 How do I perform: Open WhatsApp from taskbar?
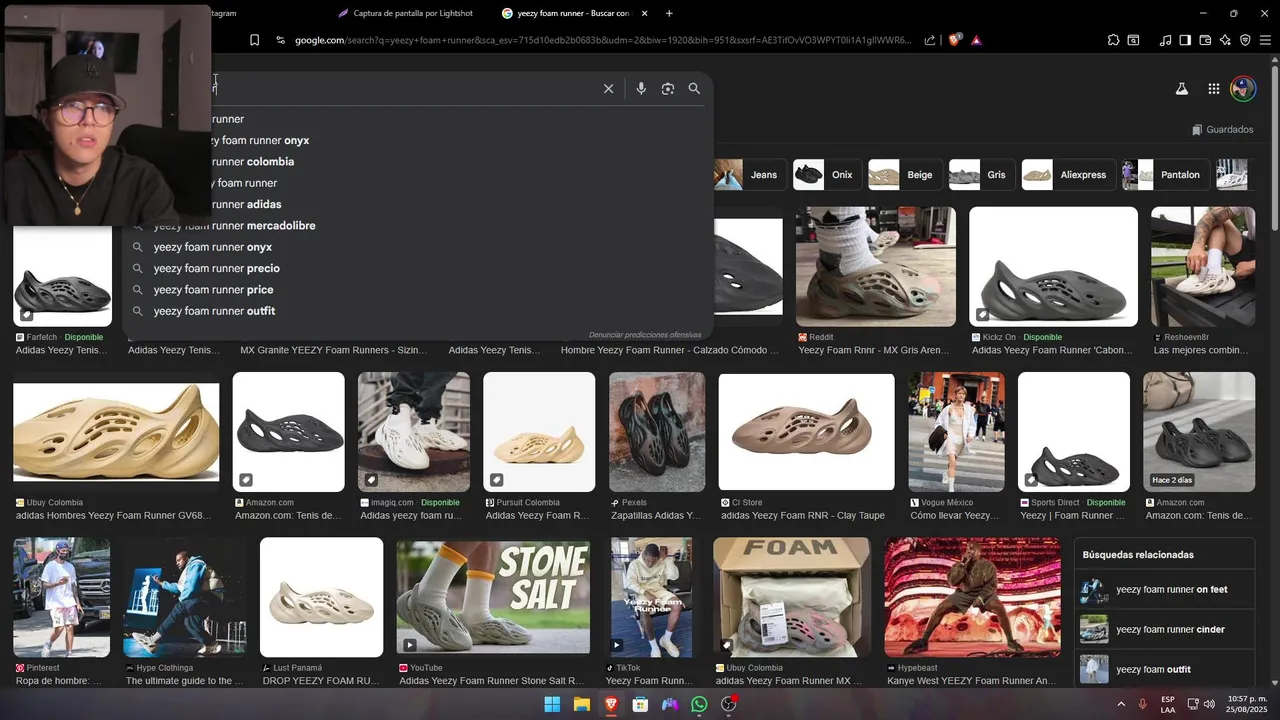[699, 705]
